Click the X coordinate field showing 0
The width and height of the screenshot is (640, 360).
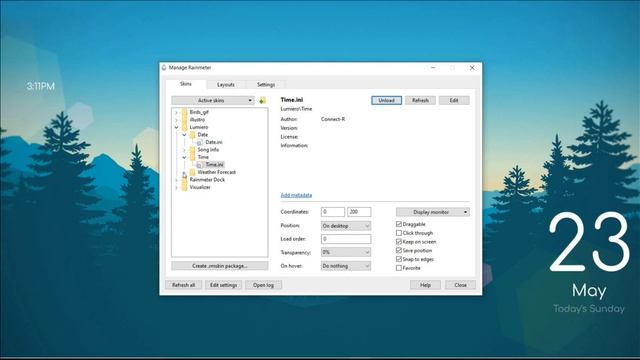333,212
